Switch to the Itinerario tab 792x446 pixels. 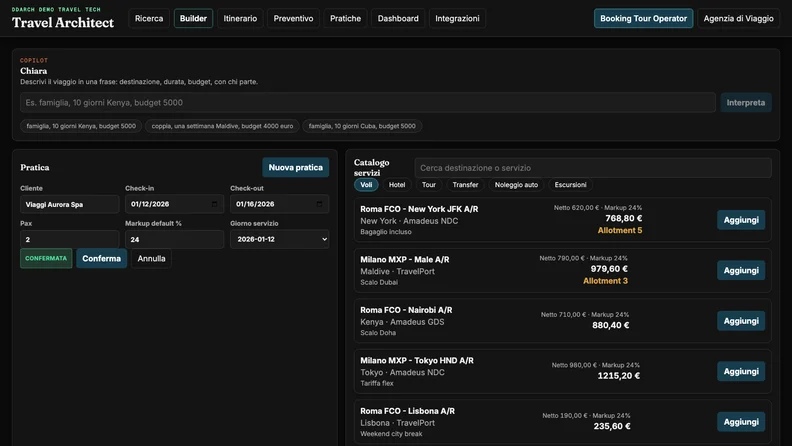click(240, 19)
